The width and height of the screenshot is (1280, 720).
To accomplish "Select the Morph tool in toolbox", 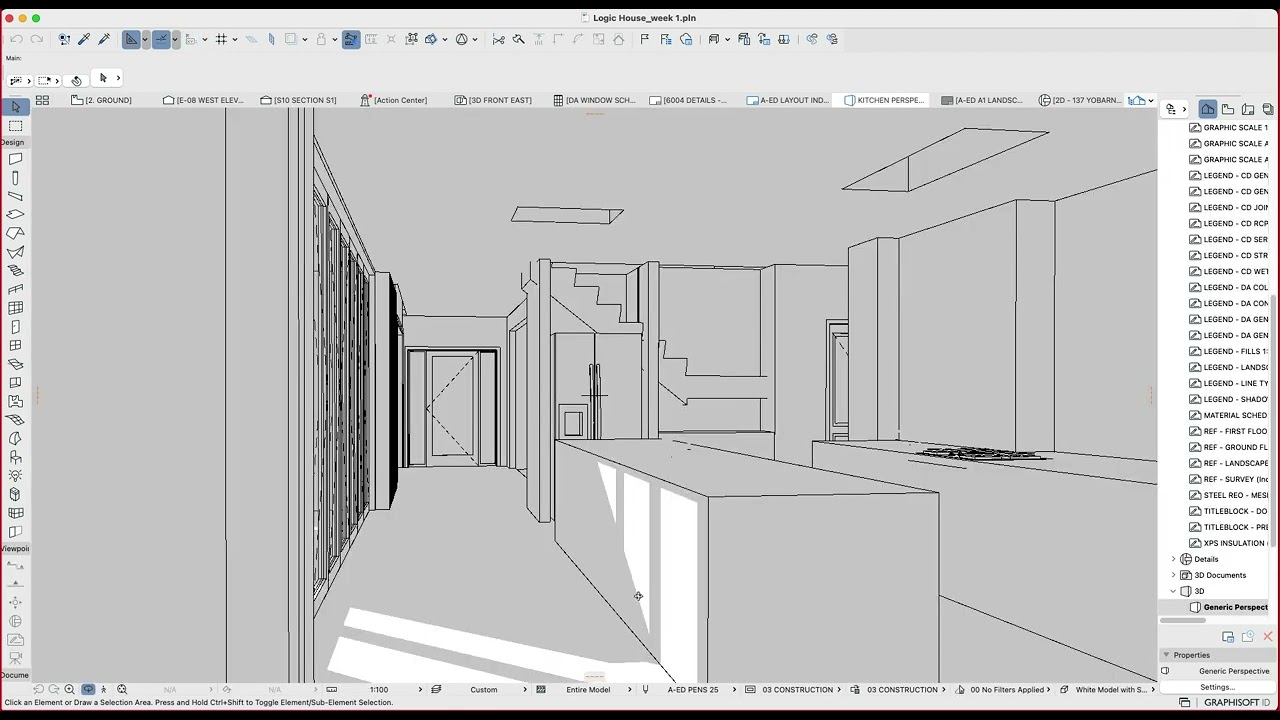I will tap(15, 494).
